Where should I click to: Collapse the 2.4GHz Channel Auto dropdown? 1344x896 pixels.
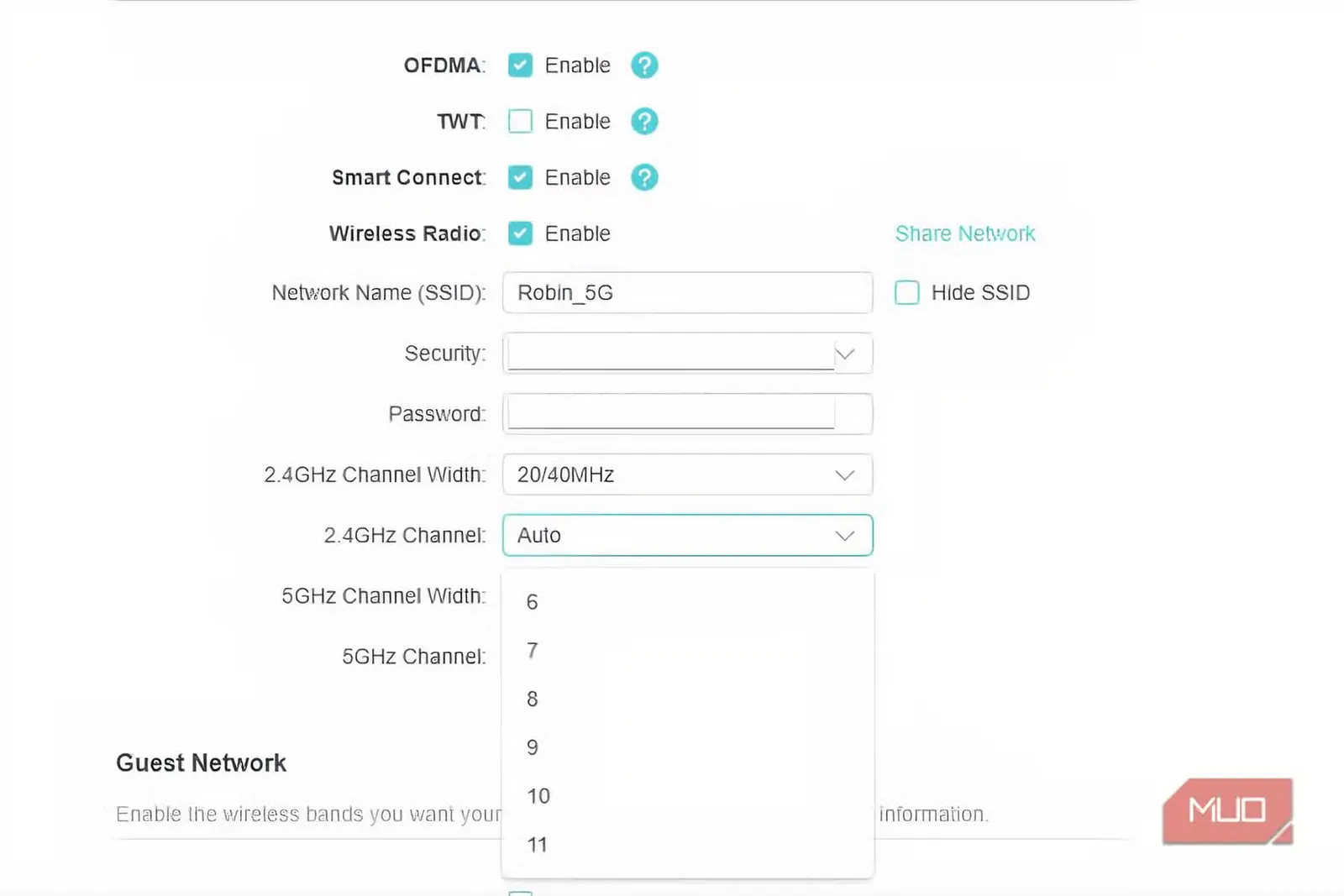[687, 535]
